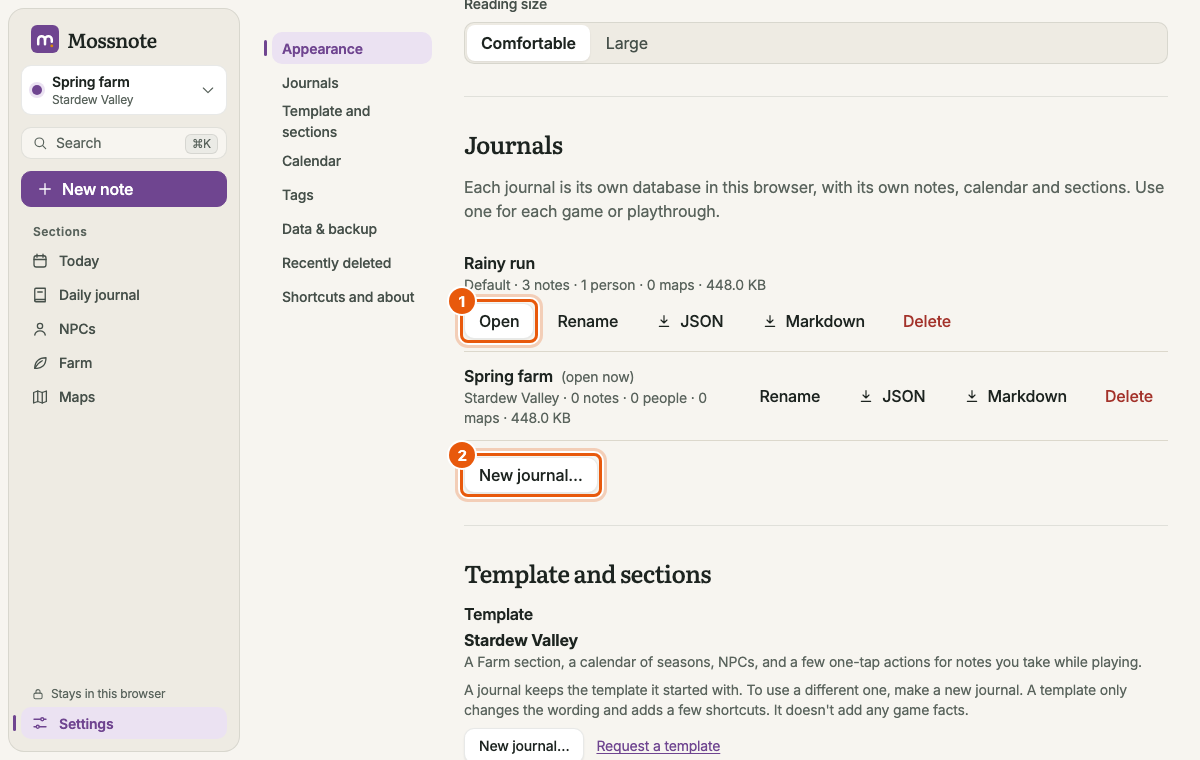Click the Search field in sidebar

pyautogui.click(x=124, y=143)
